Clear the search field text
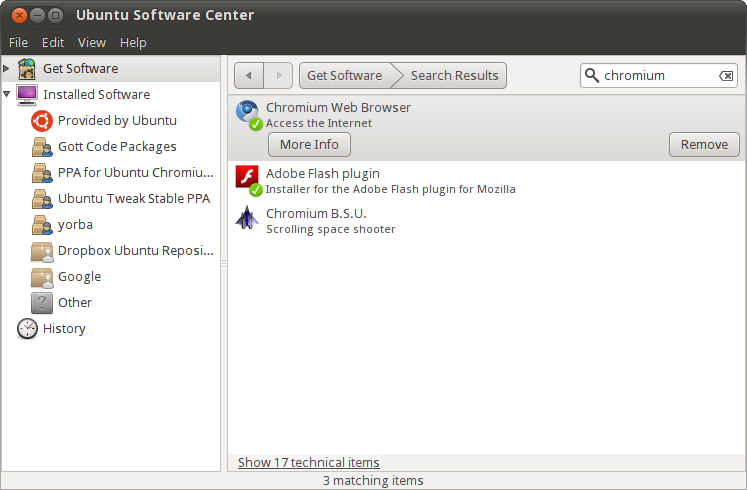This screenshot has width=747, height=490. pyautogui.click(x=726, y=76)
